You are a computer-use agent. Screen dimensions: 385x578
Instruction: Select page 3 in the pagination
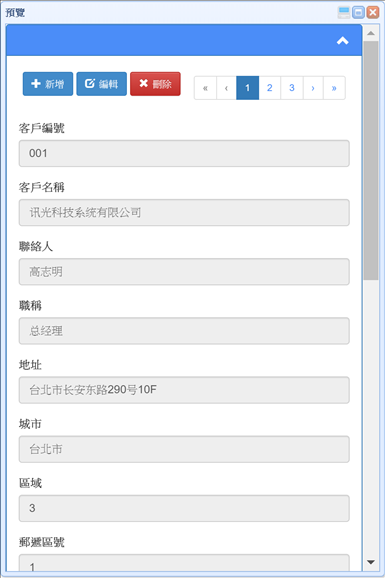pos(292,88)
